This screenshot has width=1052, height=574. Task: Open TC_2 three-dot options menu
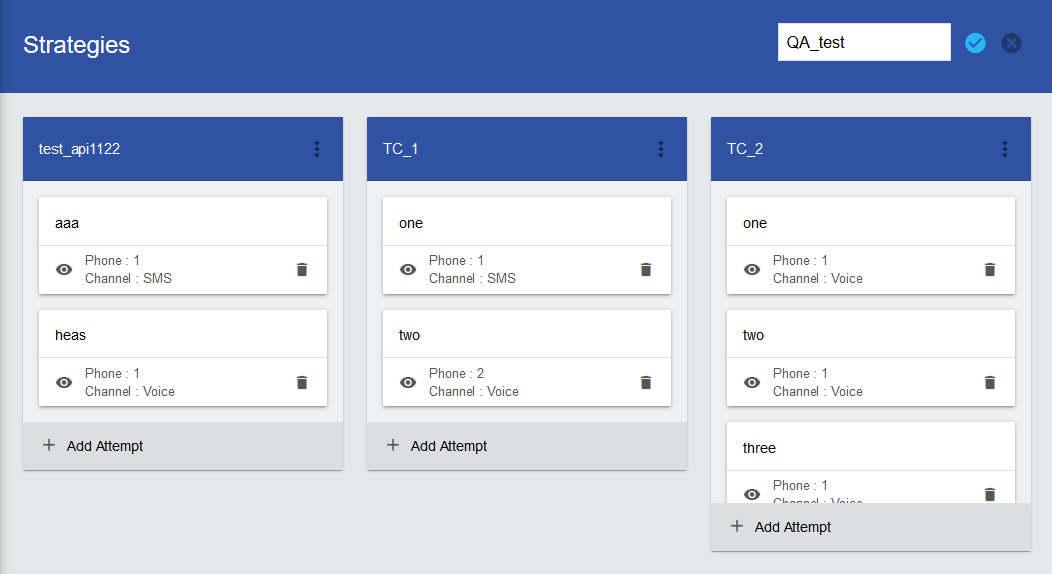click(x=1005, y=149)
